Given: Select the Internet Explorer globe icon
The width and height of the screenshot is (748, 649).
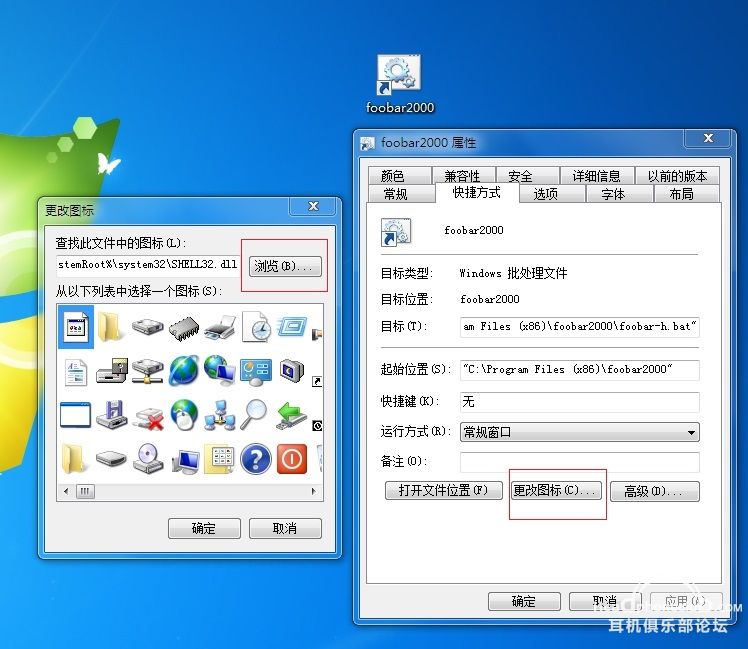Looking at the screenshot, I should click(184, 370).
